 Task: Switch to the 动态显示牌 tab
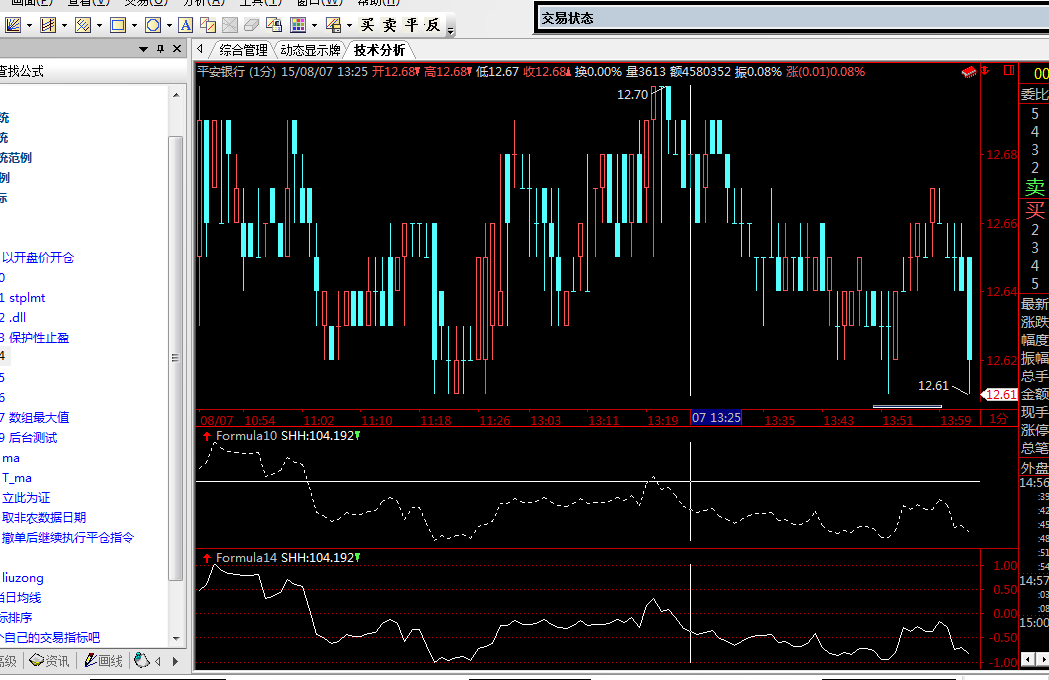tap(310, 50)
